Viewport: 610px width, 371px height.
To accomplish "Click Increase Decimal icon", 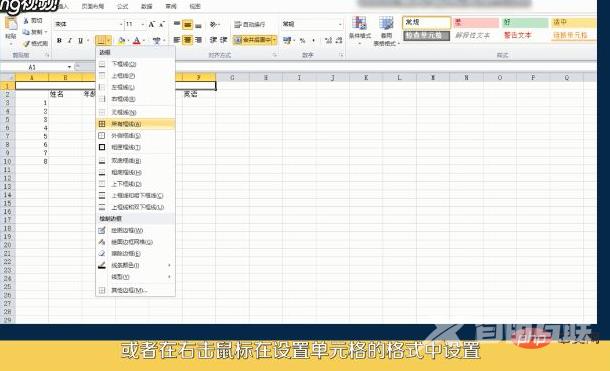I will point(328,40).
